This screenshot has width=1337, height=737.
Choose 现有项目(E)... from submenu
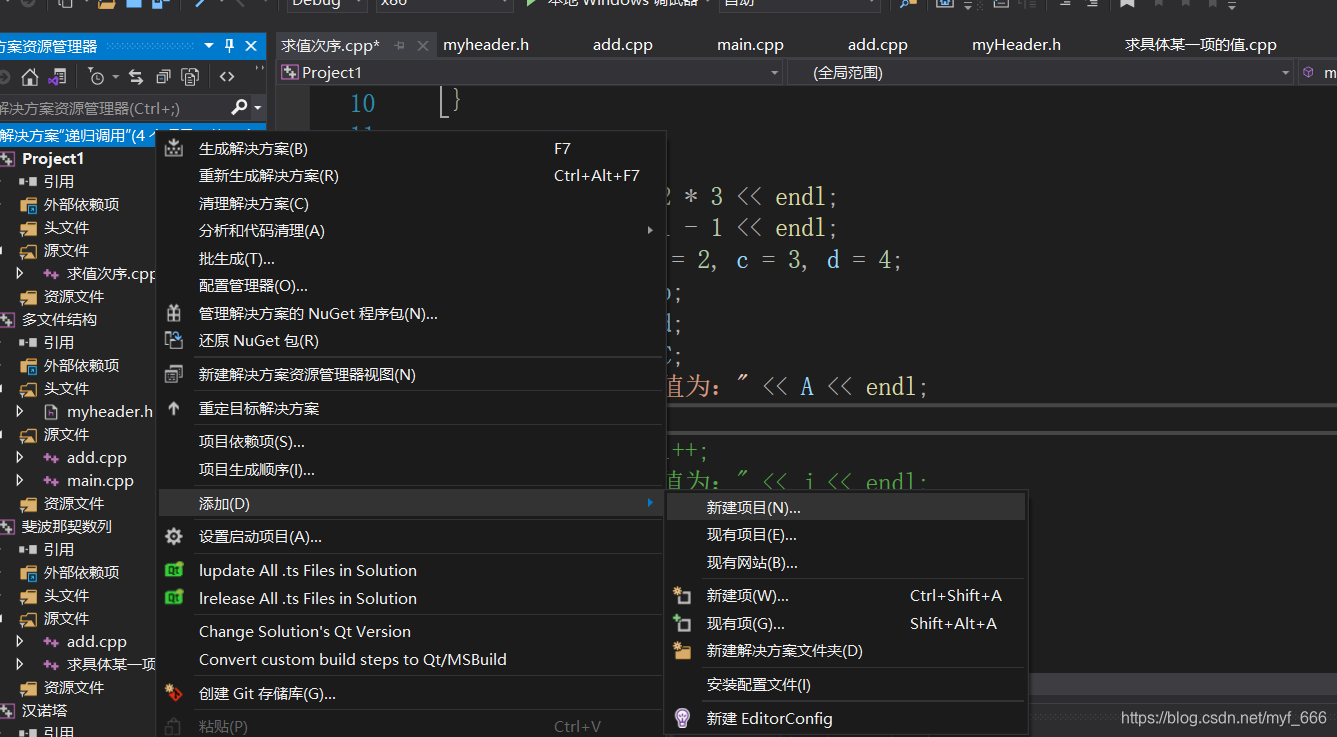pyautogui.click(x=846, y=535)
